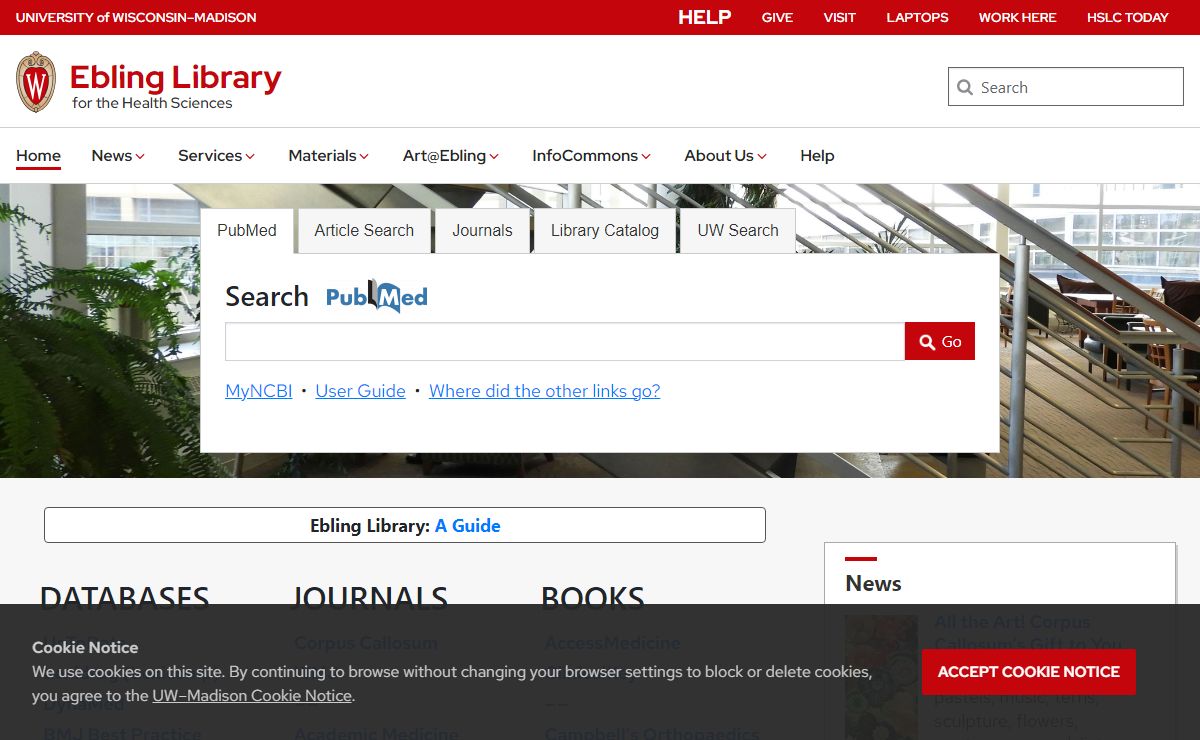Screen dimensions: 1200x740
Task: Click the WORK HERE link
Action: 1018,17
